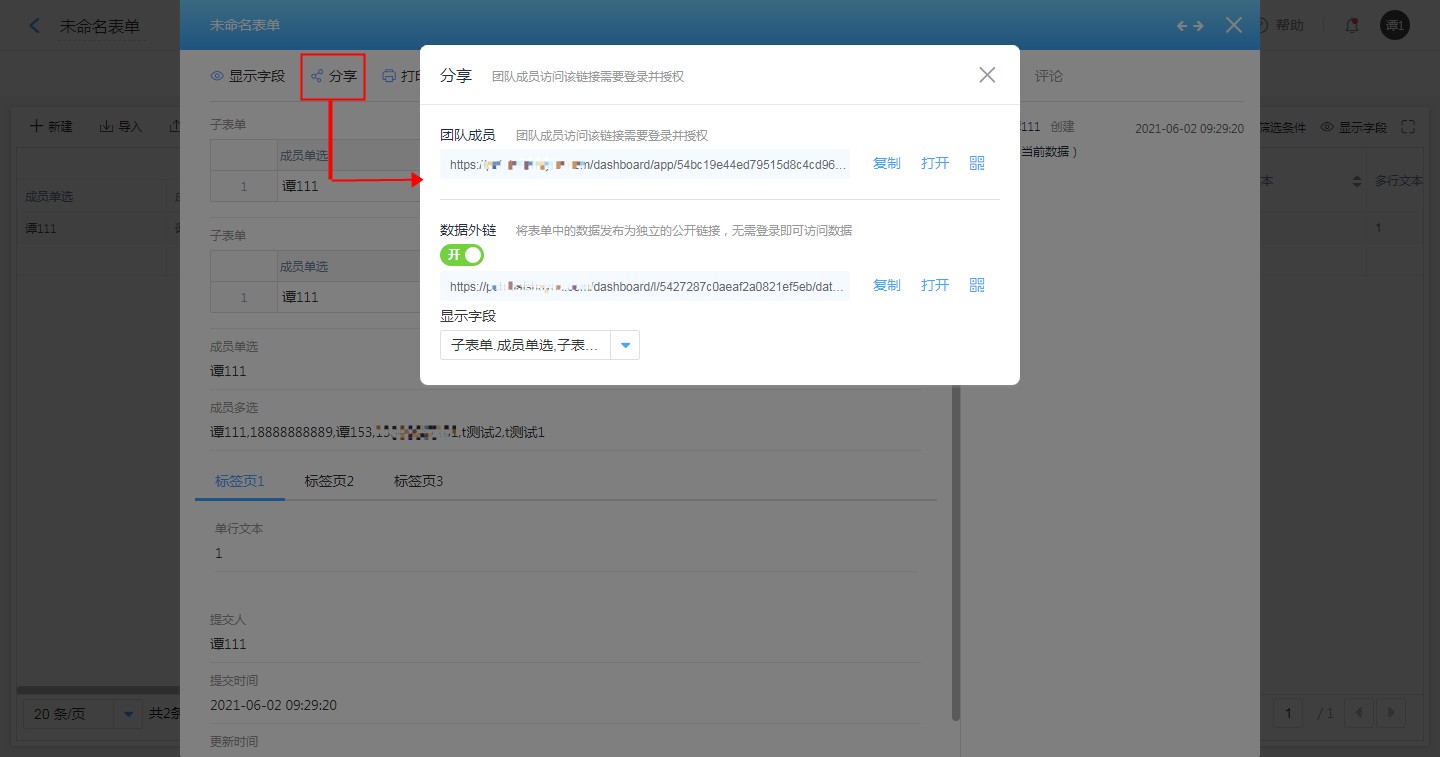The width and height of the screenshot is (1440, 757).
Task: Click the user avatar in top right
Action: (1394, 26)
